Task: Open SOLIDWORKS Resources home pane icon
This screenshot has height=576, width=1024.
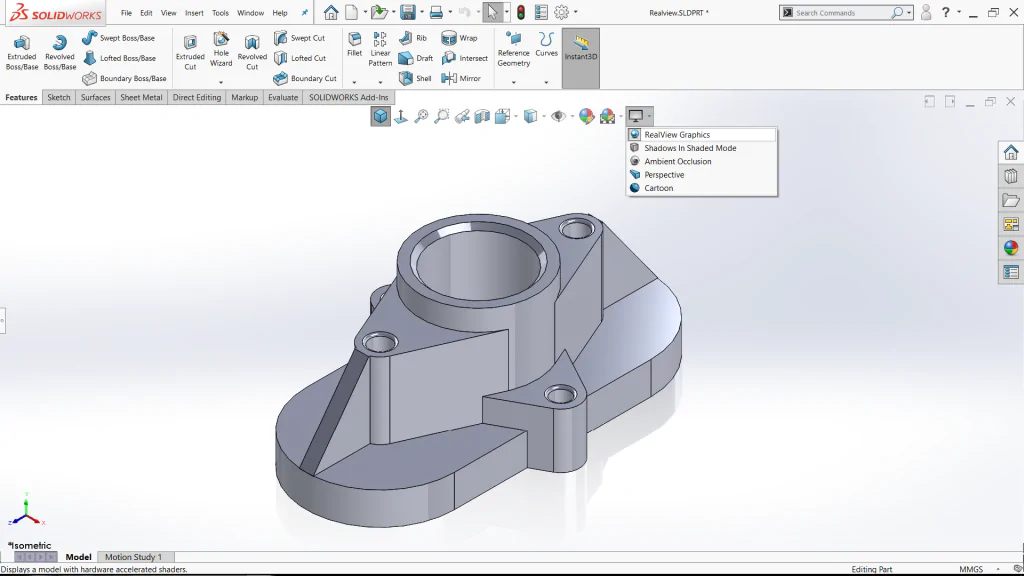Action: (1011, 152)
